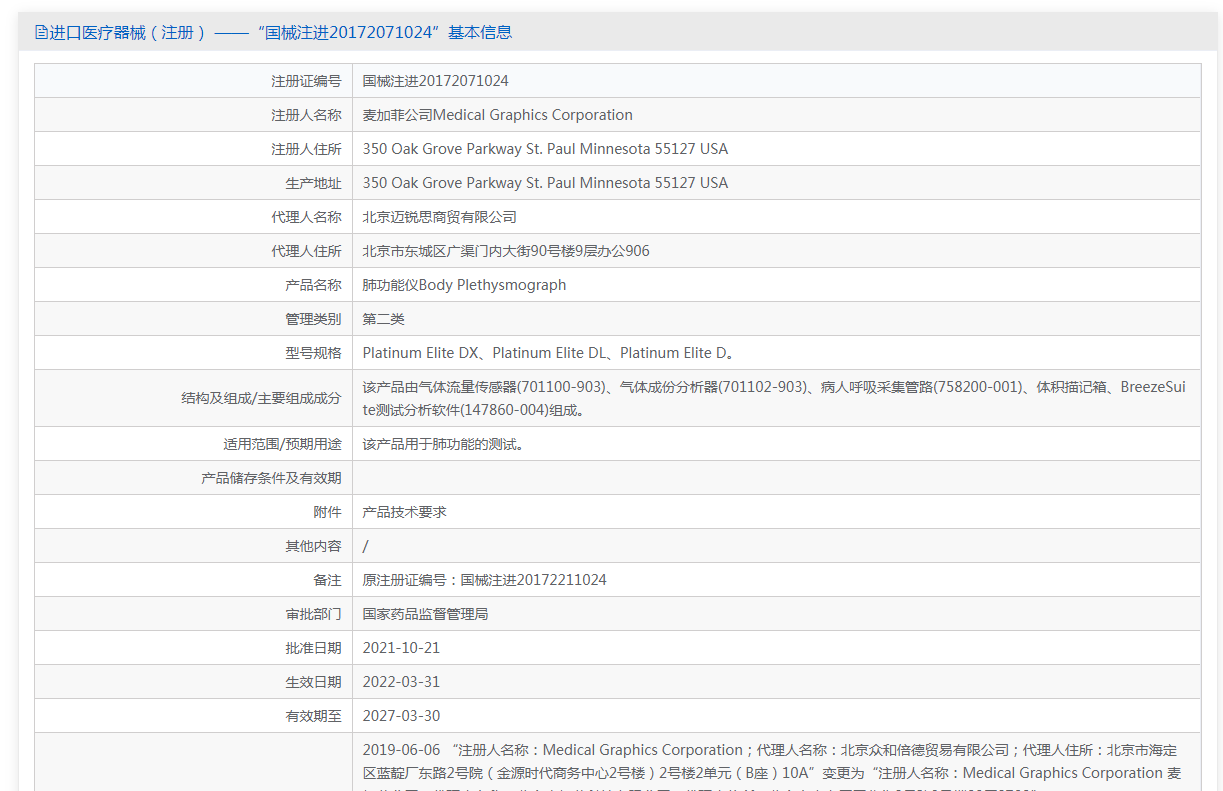Click the address value in 生产地址 row

pyautogui.click(x=545, y=183)
